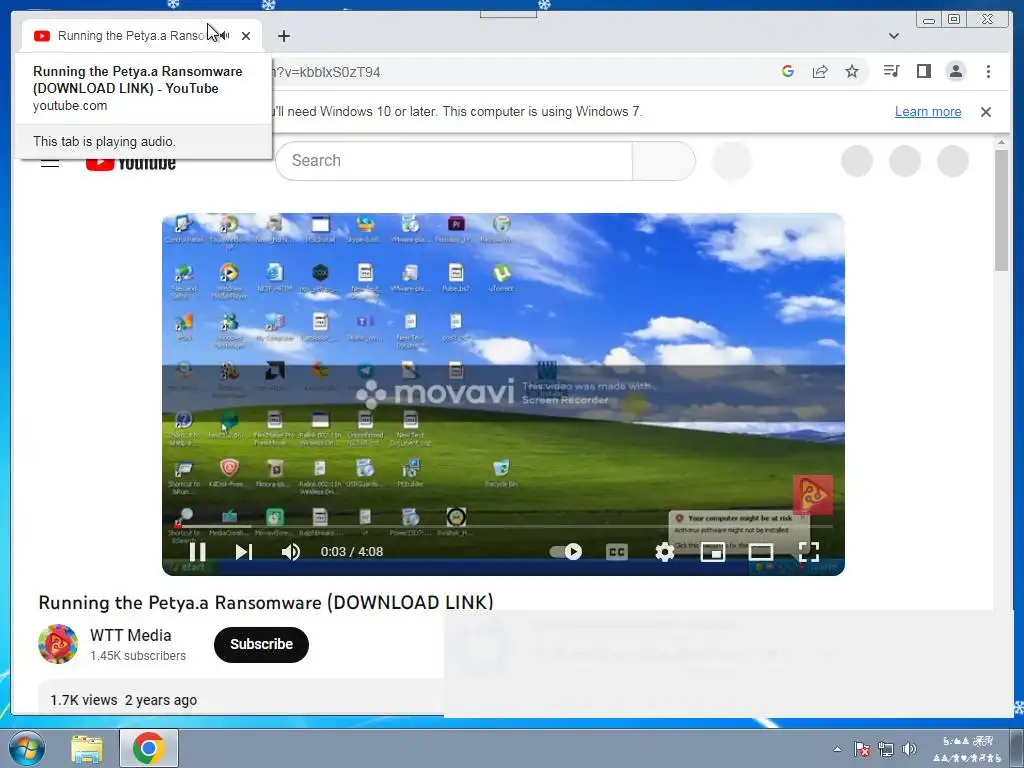Go to YouTube home logo
This screenshot has width=1024, height=768.
131,163
